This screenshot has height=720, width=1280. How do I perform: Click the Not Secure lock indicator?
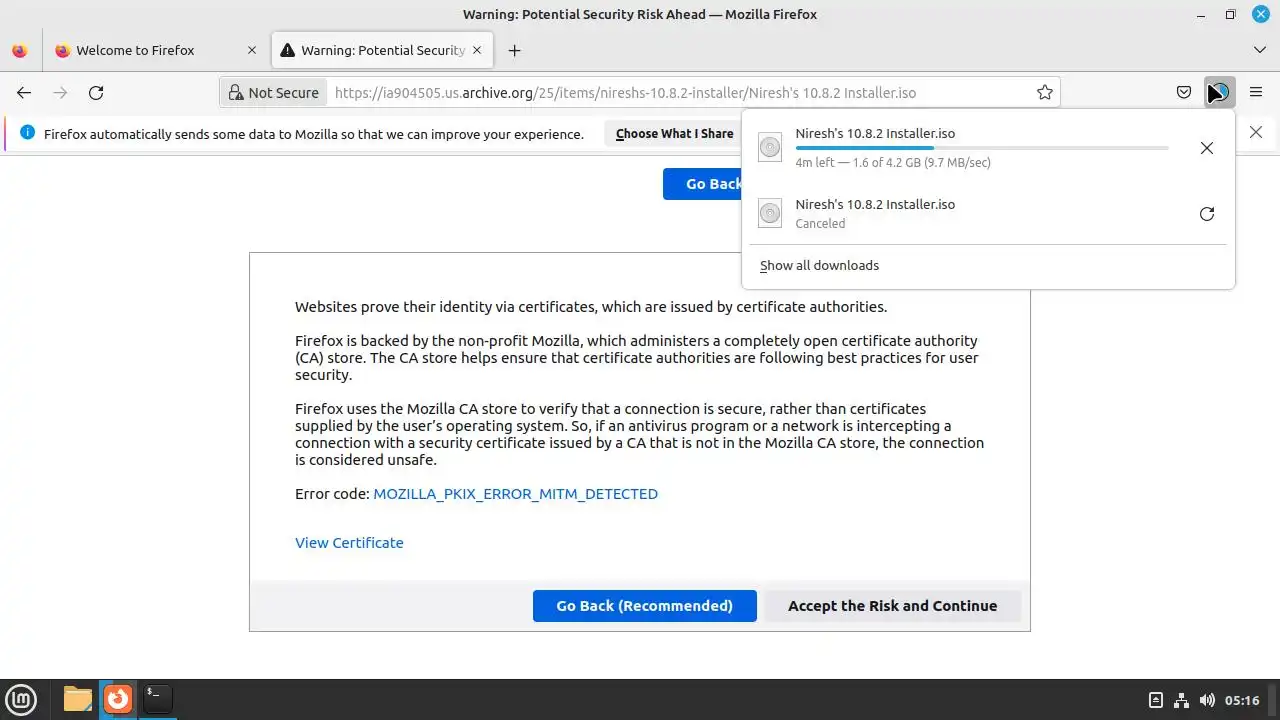[273, 93]
